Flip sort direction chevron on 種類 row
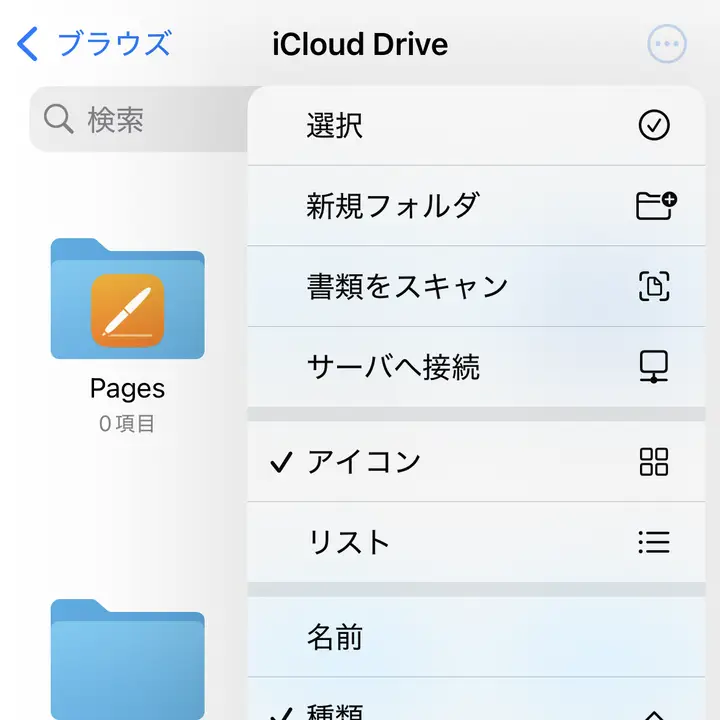 click(653, 713)
